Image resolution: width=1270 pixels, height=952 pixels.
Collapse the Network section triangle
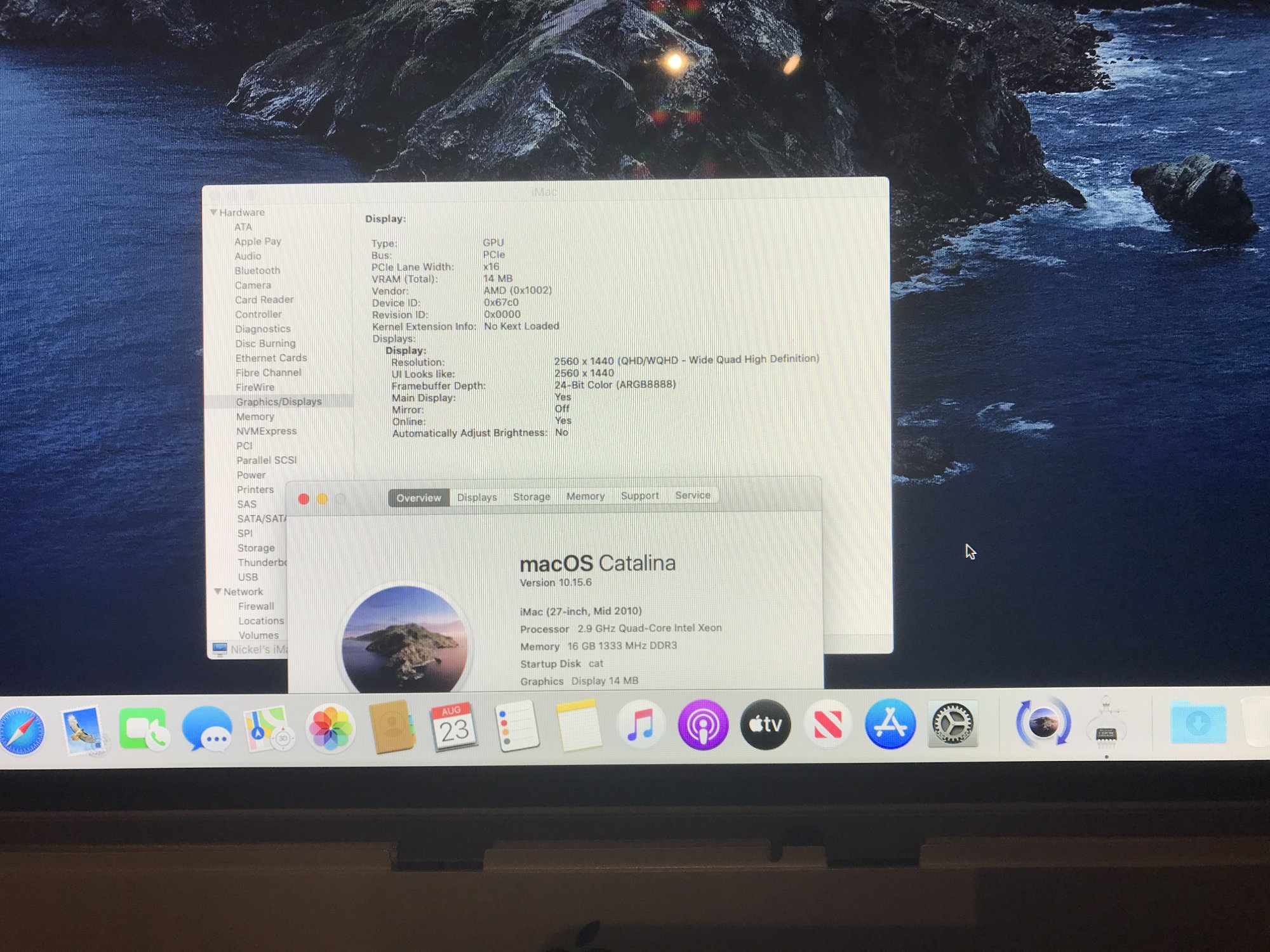point(218,591)
